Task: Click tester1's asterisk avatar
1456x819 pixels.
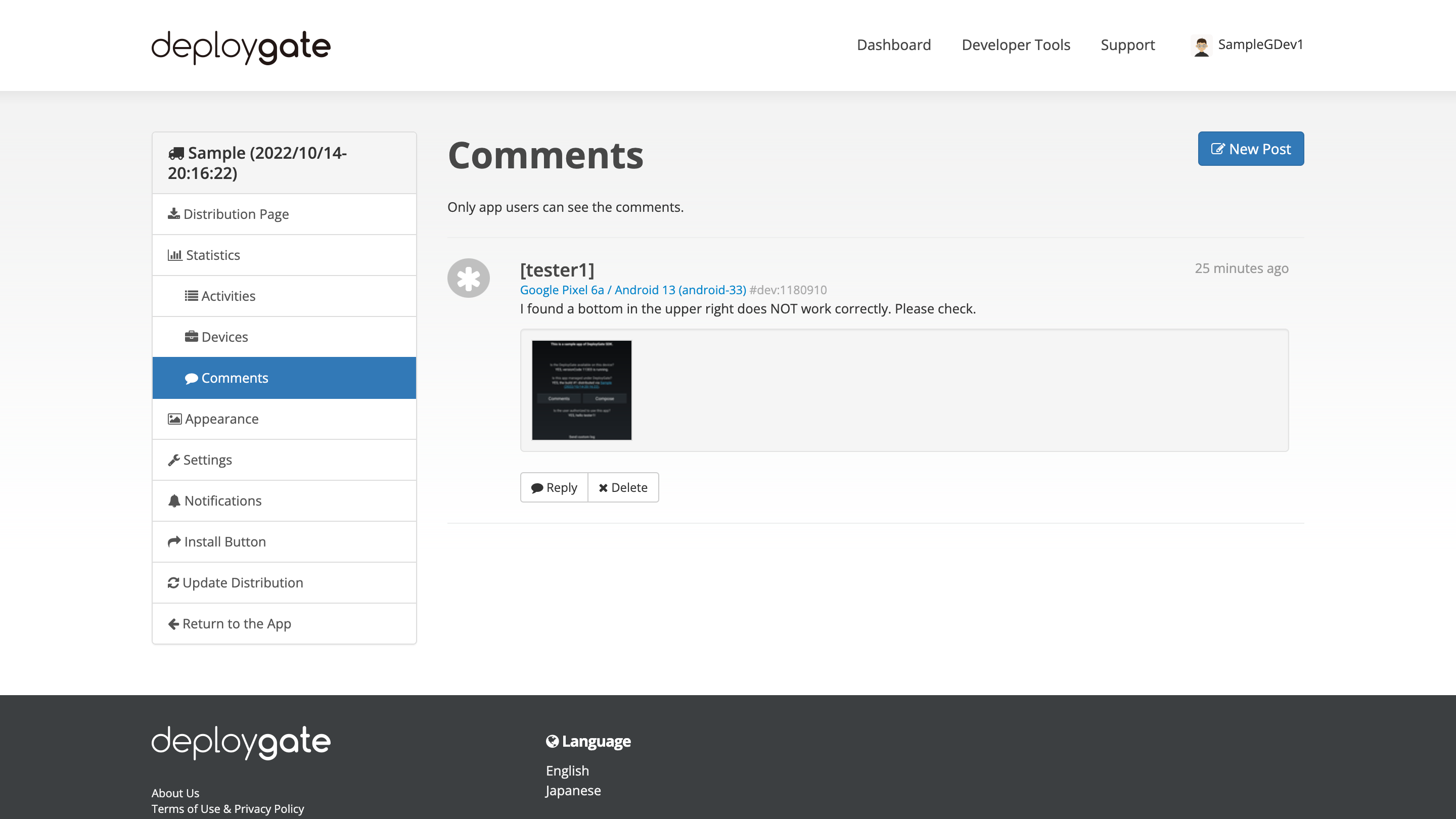Action: pyautogui.click(x=468, y=278)
